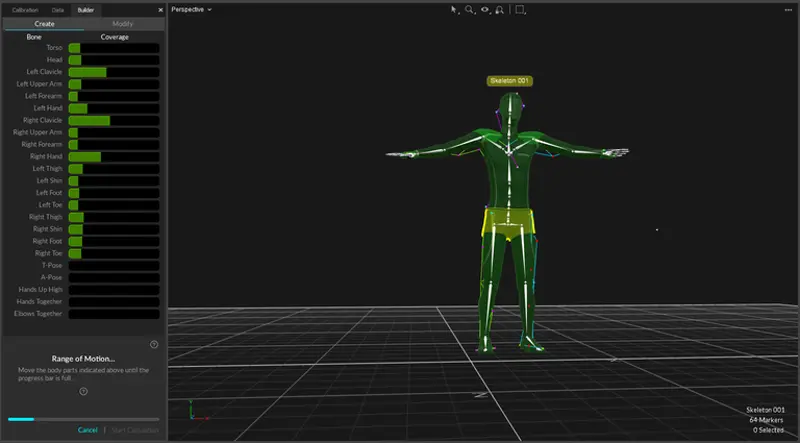Open the Modify sub-tab
This screenshot has height=443, width=800.
coord(122,23)
